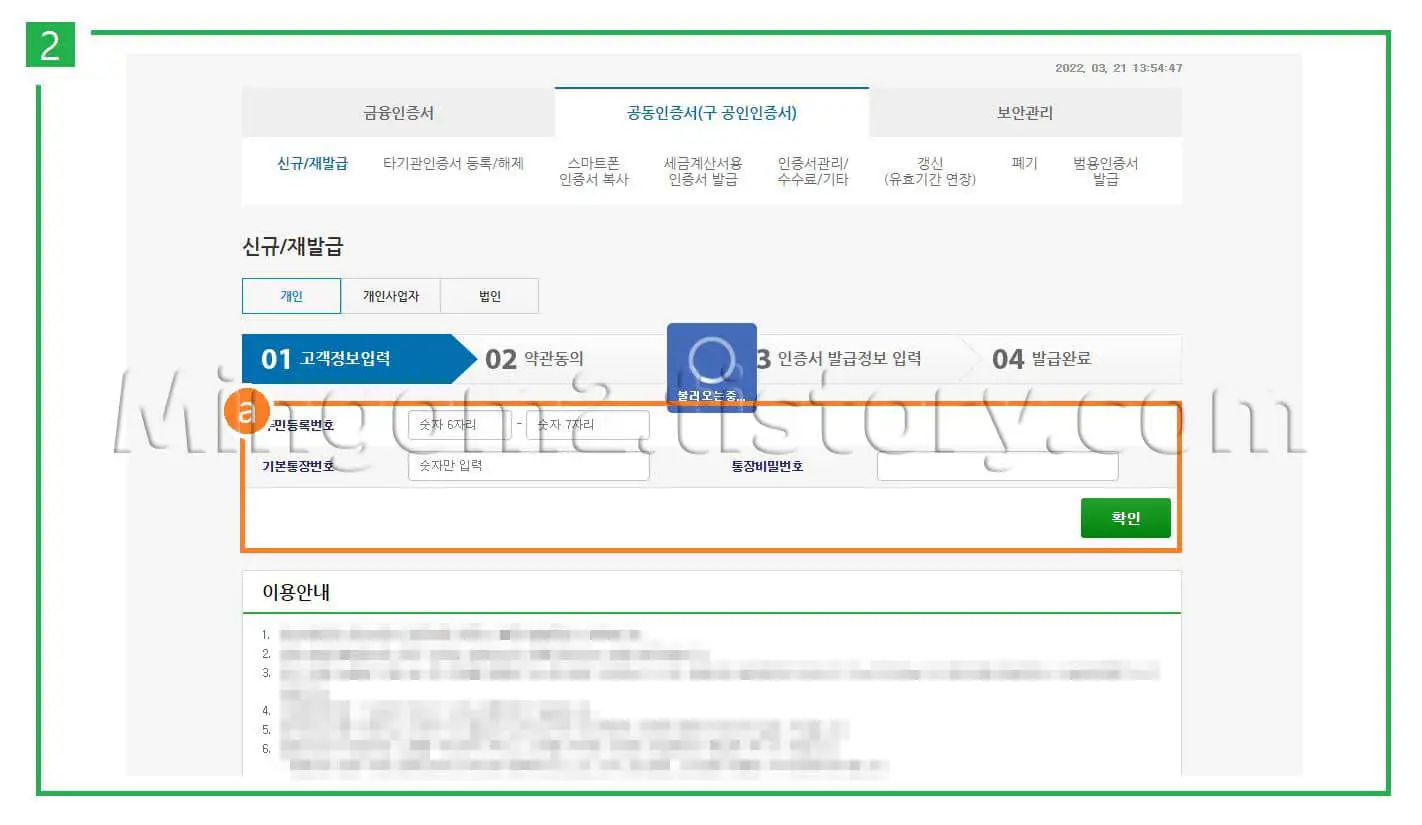Select the 법인 tab
The image size is (1422, 825).
point(489,295)
